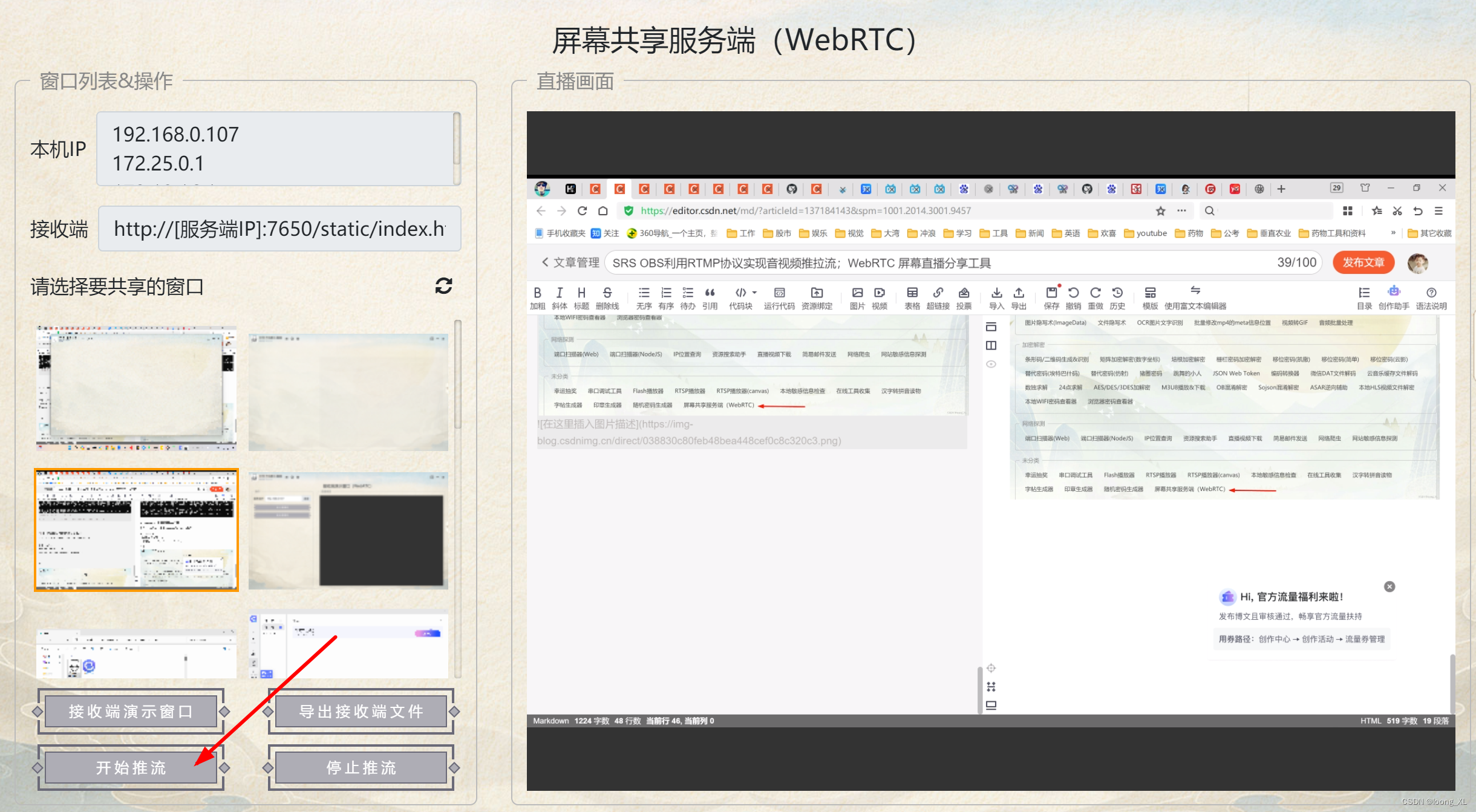Click the 开始推流 button
Viewport: 1476px width, 812px height.
(x=131, y=767)
